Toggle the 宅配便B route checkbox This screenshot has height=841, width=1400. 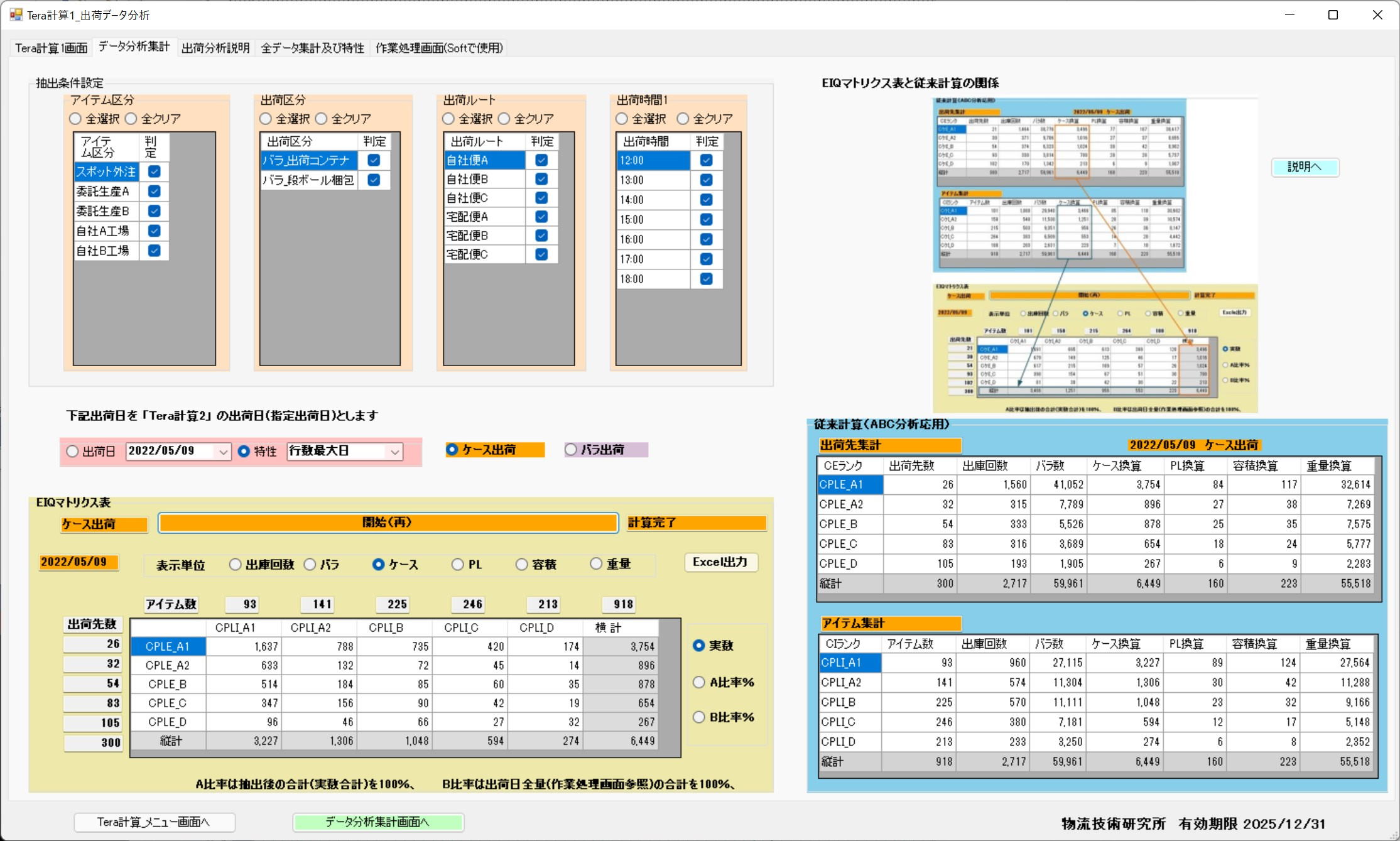[x=541, y=236]
